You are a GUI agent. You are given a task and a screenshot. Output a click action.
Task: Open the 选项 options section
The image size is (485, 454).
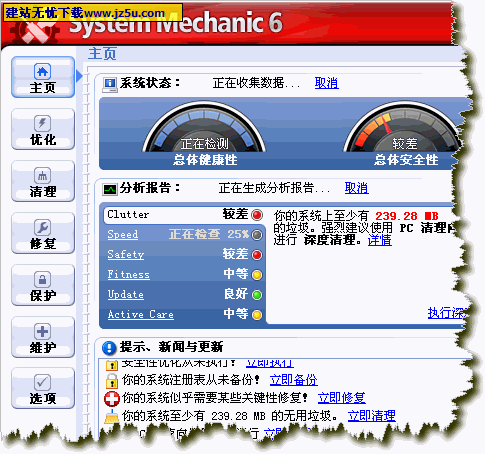point(43,389)
